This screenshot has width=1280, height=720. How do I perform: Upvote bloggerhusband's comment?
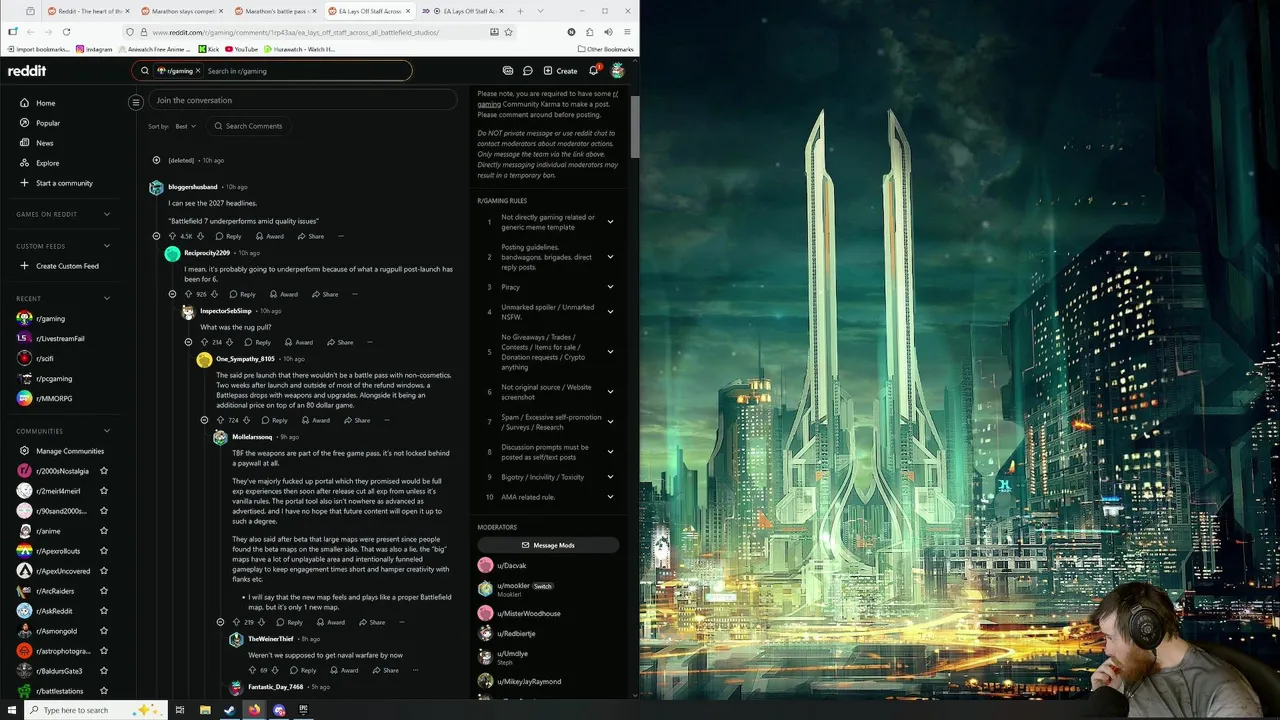pyautogui.click(x=172, y=236)
